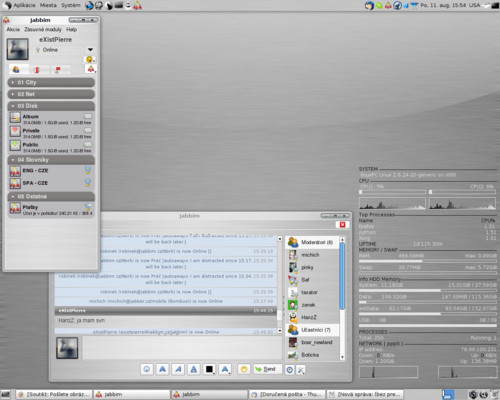Collapse the 03 Disk group
This screenshot has height=400, width=500.
[51, 106]
